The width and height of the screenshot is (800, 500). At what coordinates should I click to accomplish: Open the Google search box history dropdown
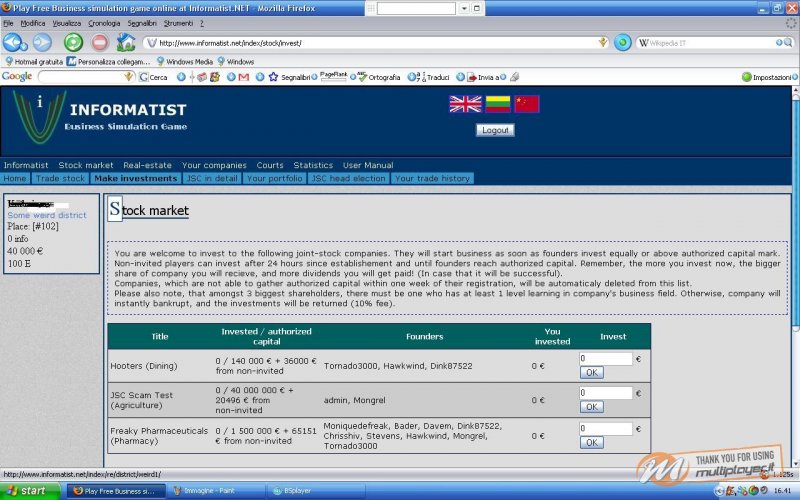tap(129, 77)
